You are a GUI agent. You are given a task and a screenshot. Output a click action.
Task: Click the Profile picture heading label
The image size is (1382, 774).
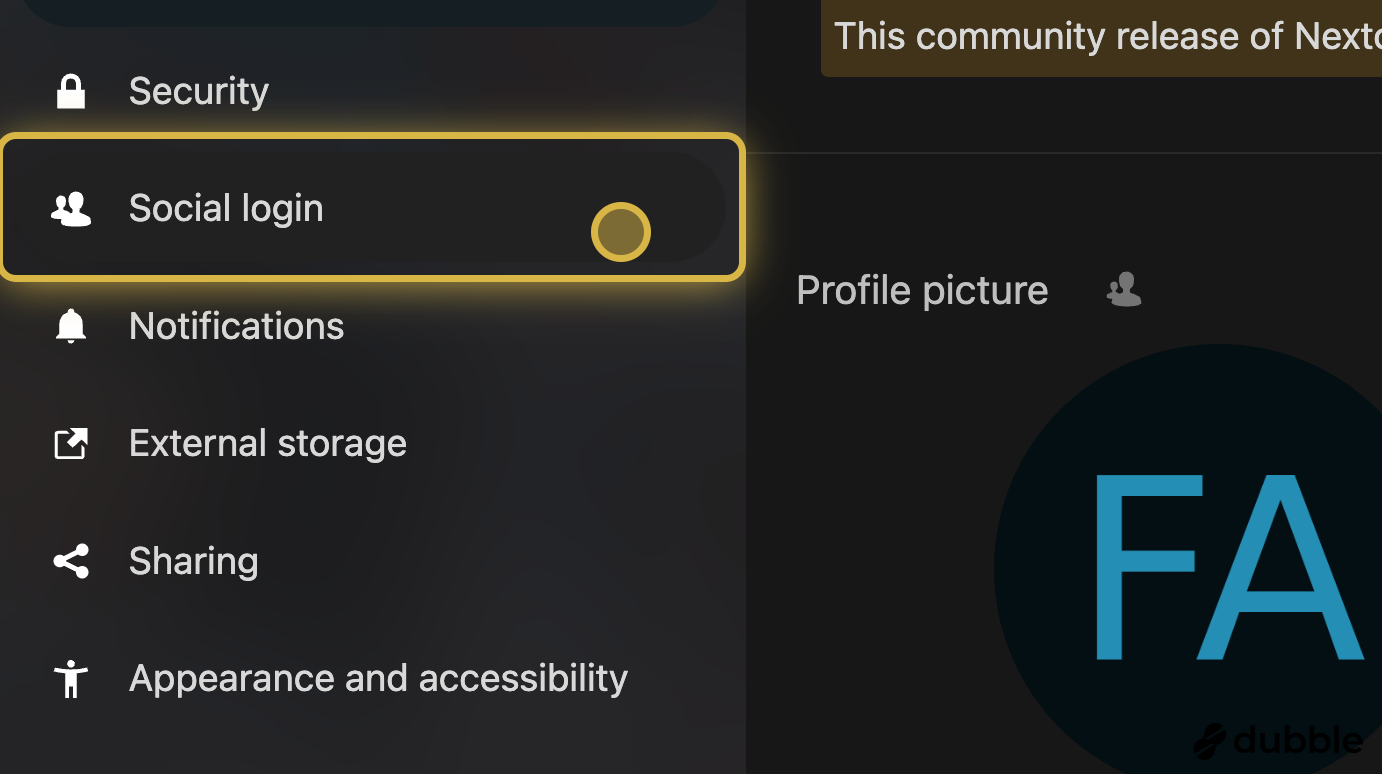tap(922, 290)
